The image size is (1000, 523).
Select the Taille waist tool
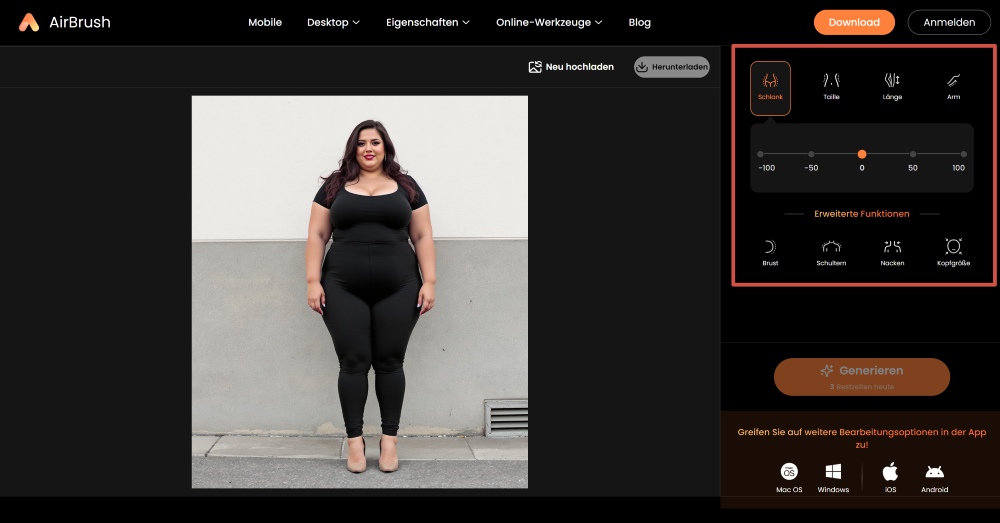831,87
